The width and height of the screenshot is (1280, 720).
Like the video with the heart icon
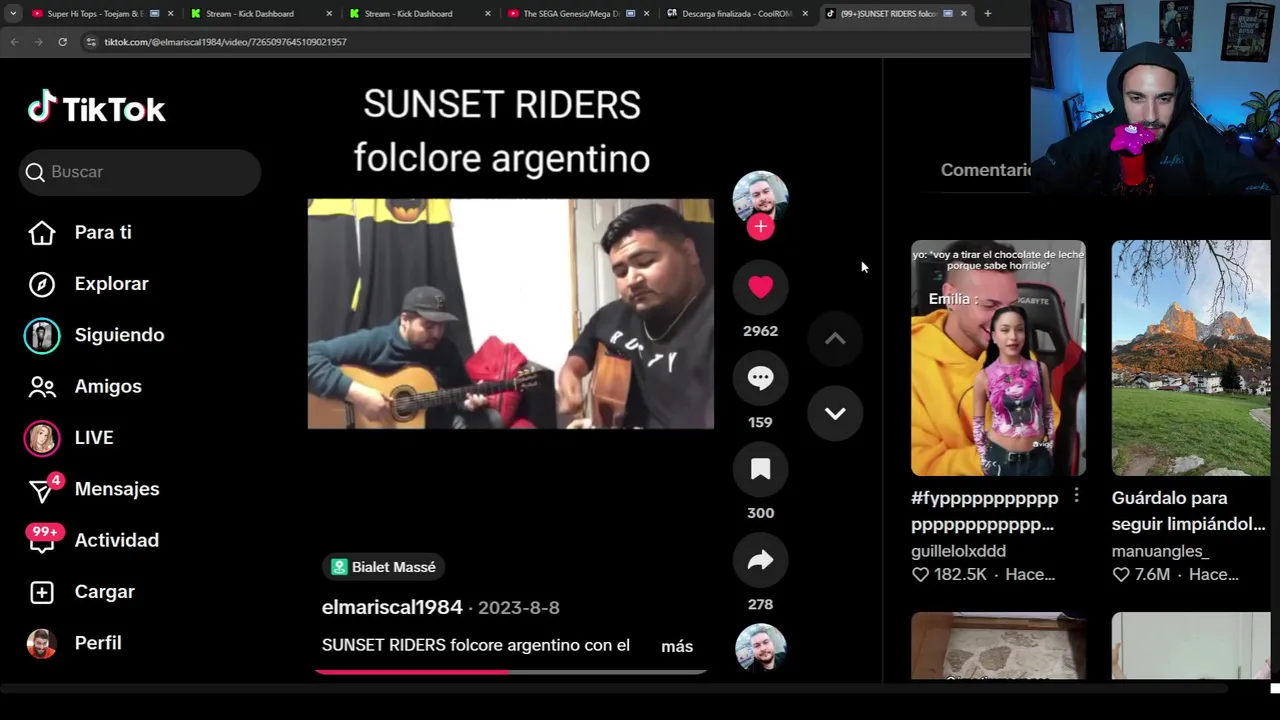point(760,287)
